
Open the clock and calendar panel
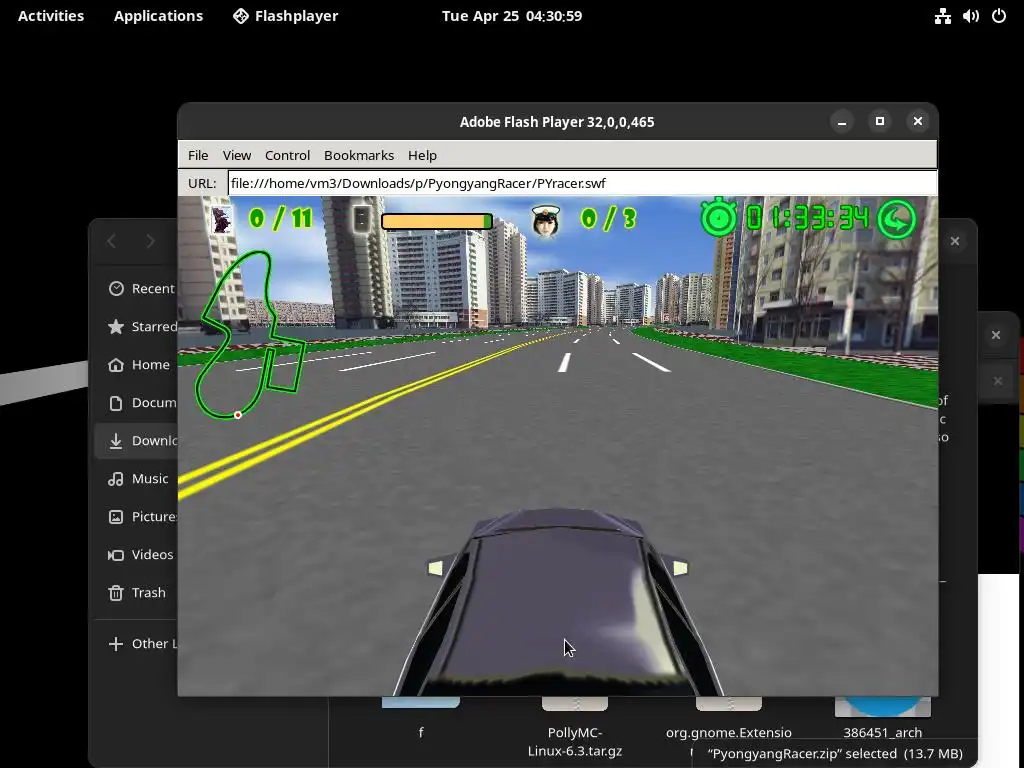pos(511,16)
